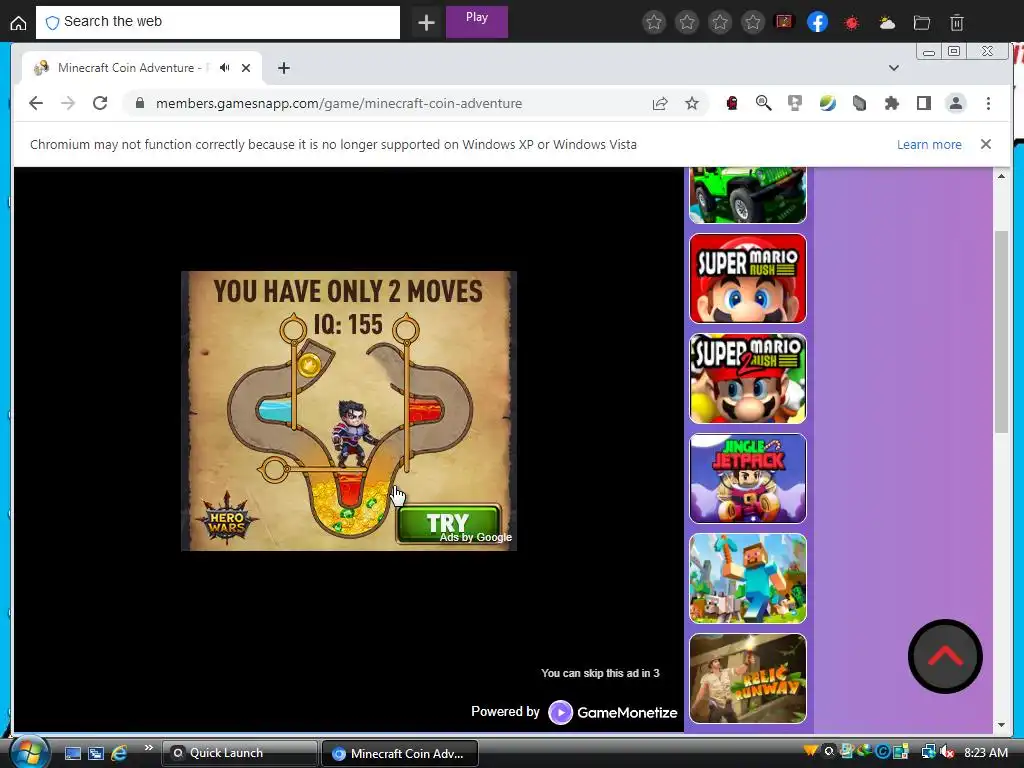Image resolution: width=1024 pixels, height=768 pixels.
Task: Open the Facebook shortcut icon
Action: [818, 23]
